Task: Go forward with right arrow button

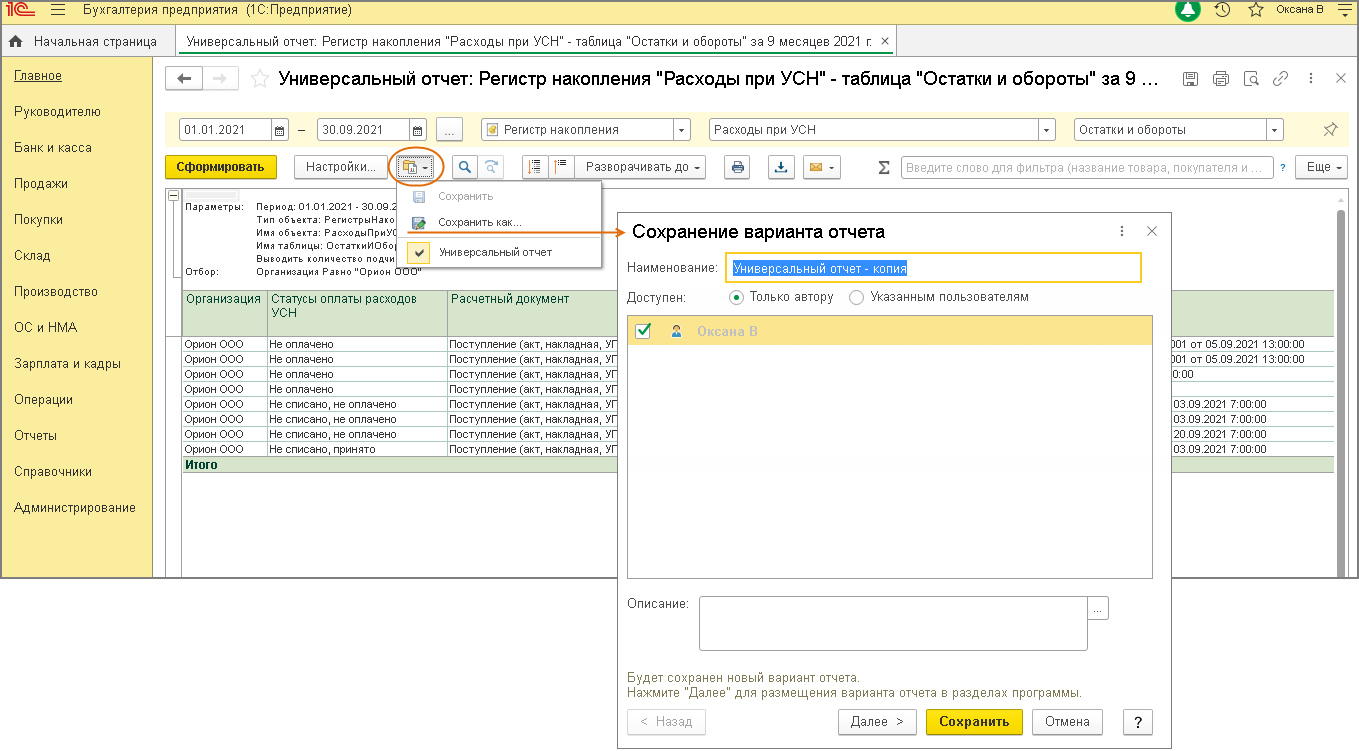Action: 221,79
